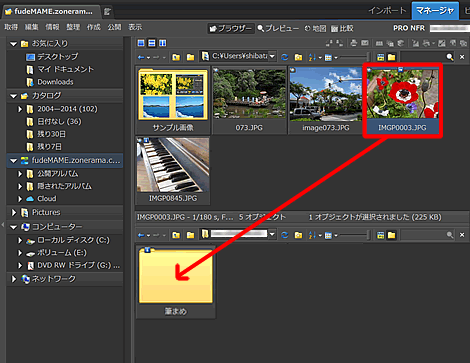Refresh the lower browser pane
The height and width of the screenshot is (363, 470).
(284, 235)
